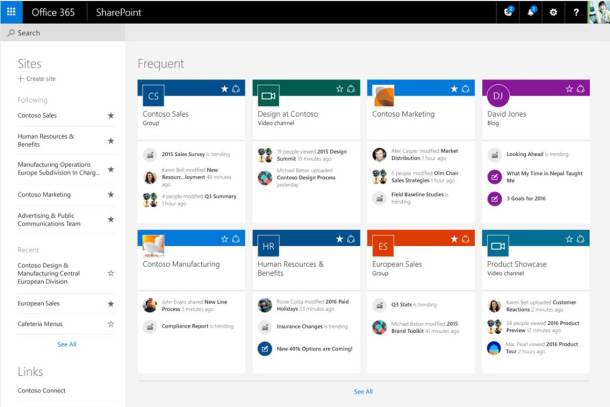Click the circular icon on Contoso Sales card header
Image resolution: width=610 pixels, height=407 pixels.
coord(236,89)
